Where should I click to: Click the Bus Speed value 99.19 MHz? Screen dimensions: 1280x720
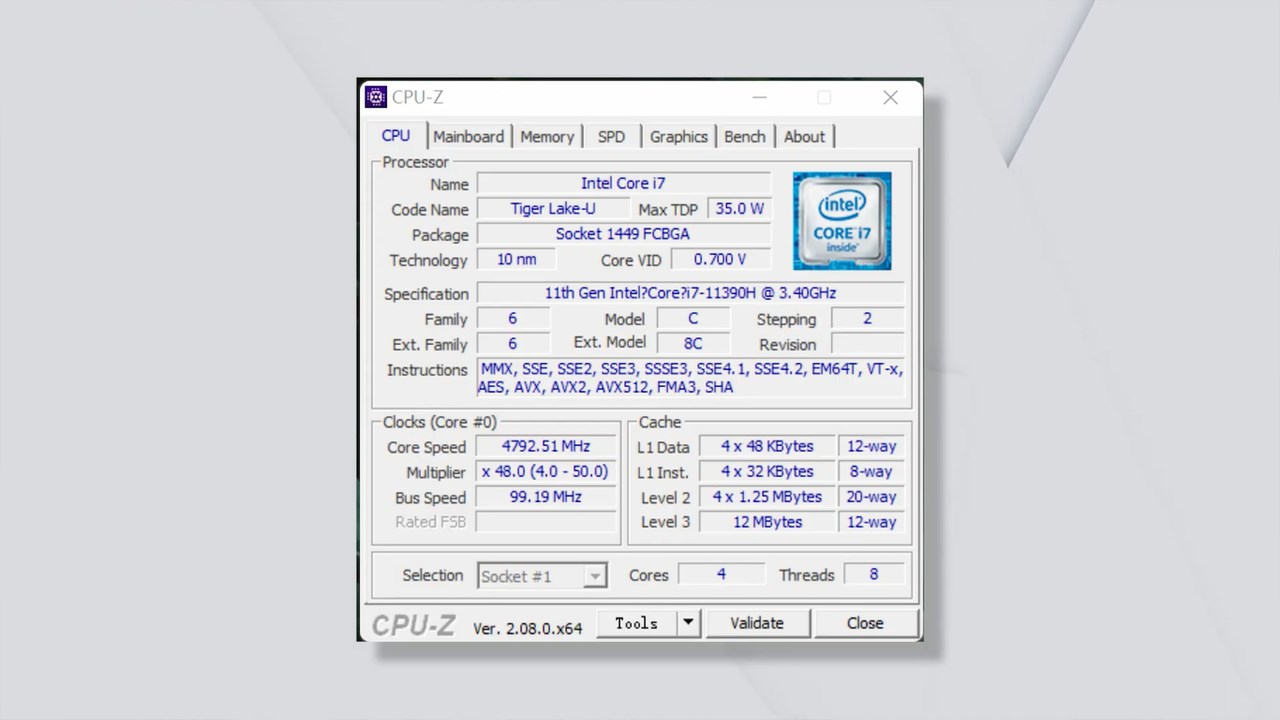(x=546, y=496)
